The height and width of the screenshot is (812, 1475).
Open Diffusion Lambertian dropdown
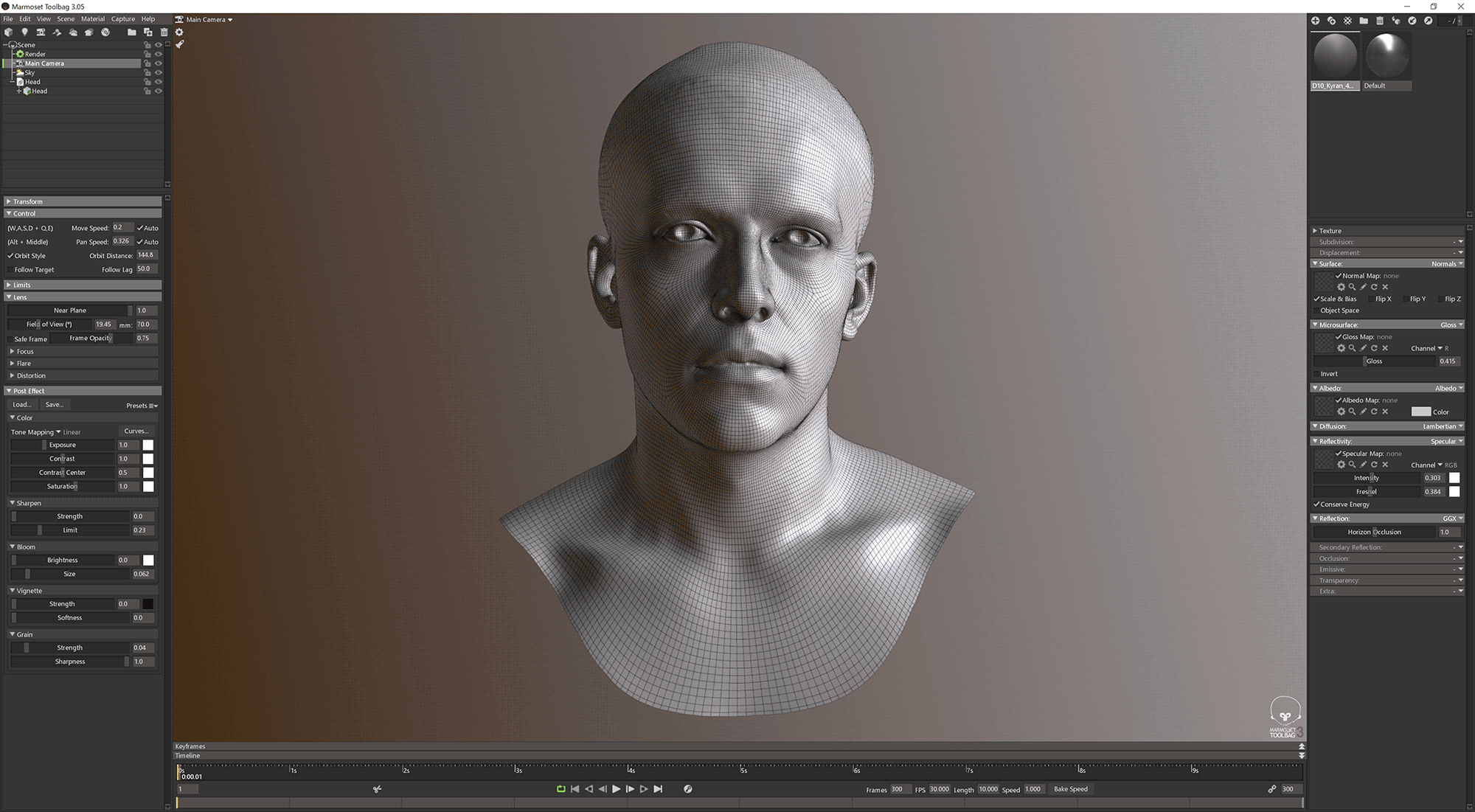(x=1443, y=426)
